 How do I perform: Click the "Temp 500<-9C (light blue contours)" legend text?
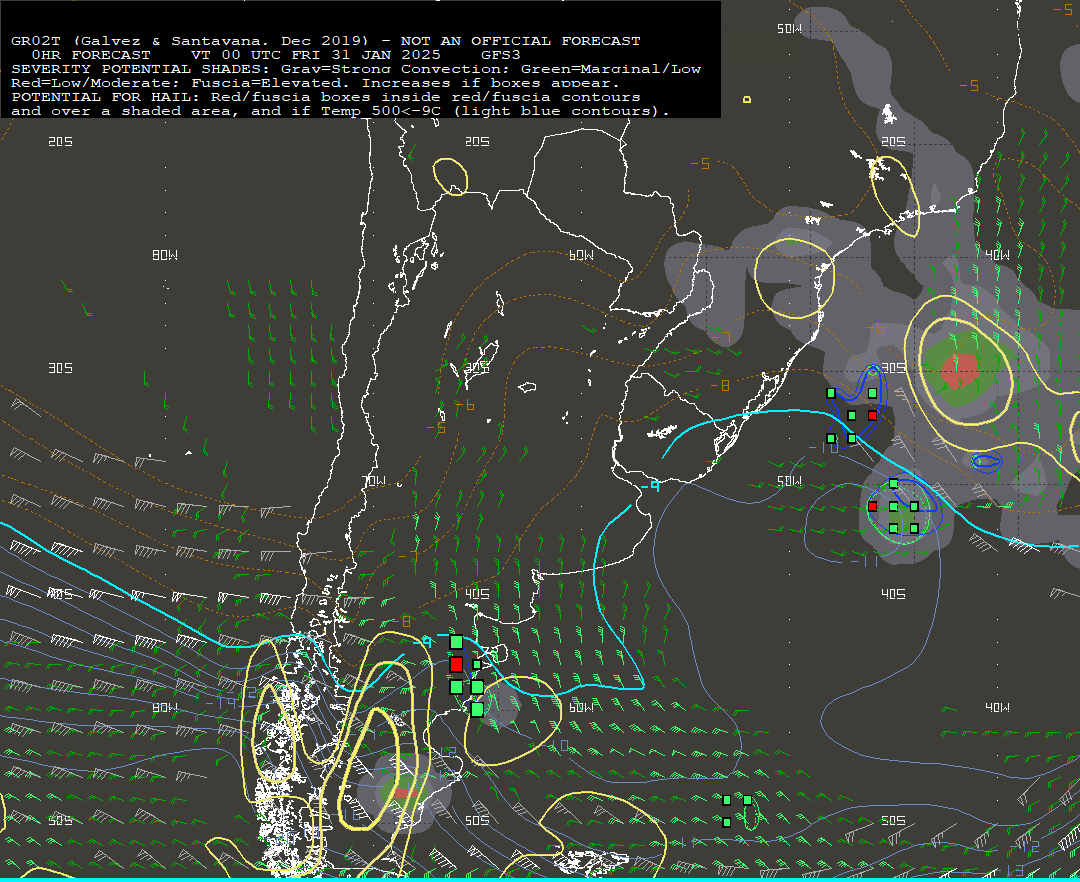(495, 111)
